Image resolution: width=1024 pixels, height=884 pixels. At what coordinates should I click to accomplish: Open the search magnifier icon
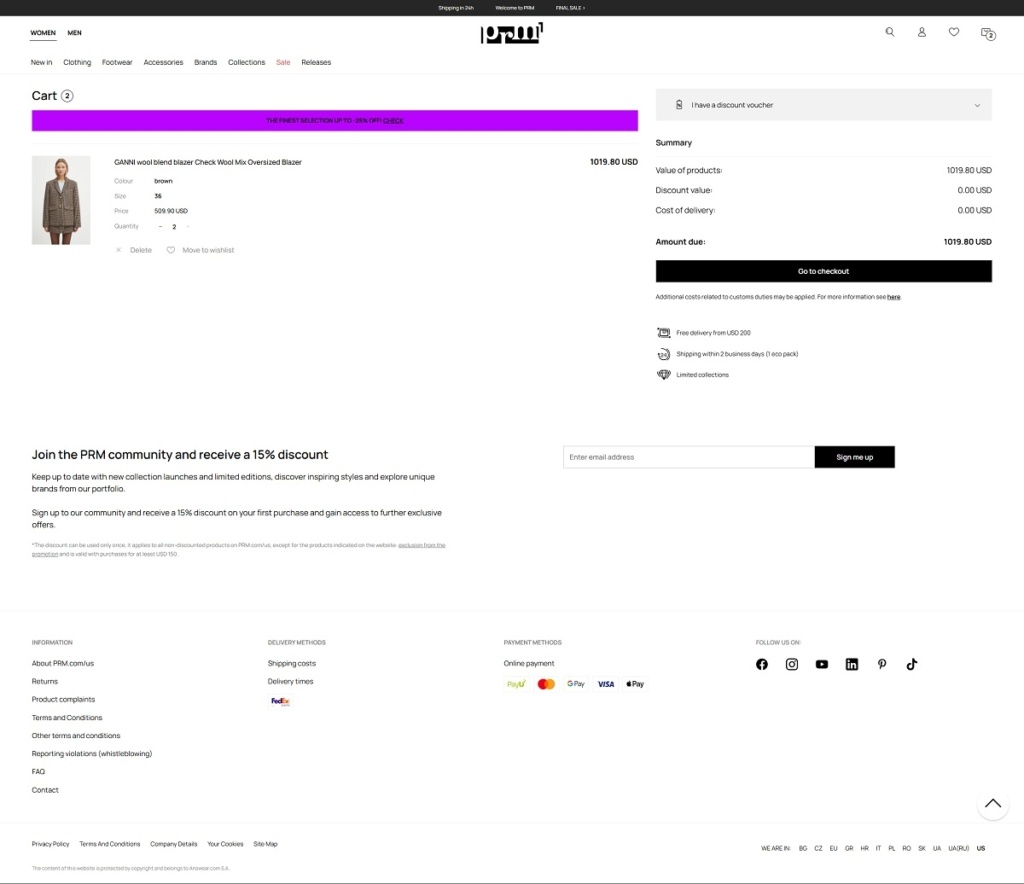coord(890,32)
